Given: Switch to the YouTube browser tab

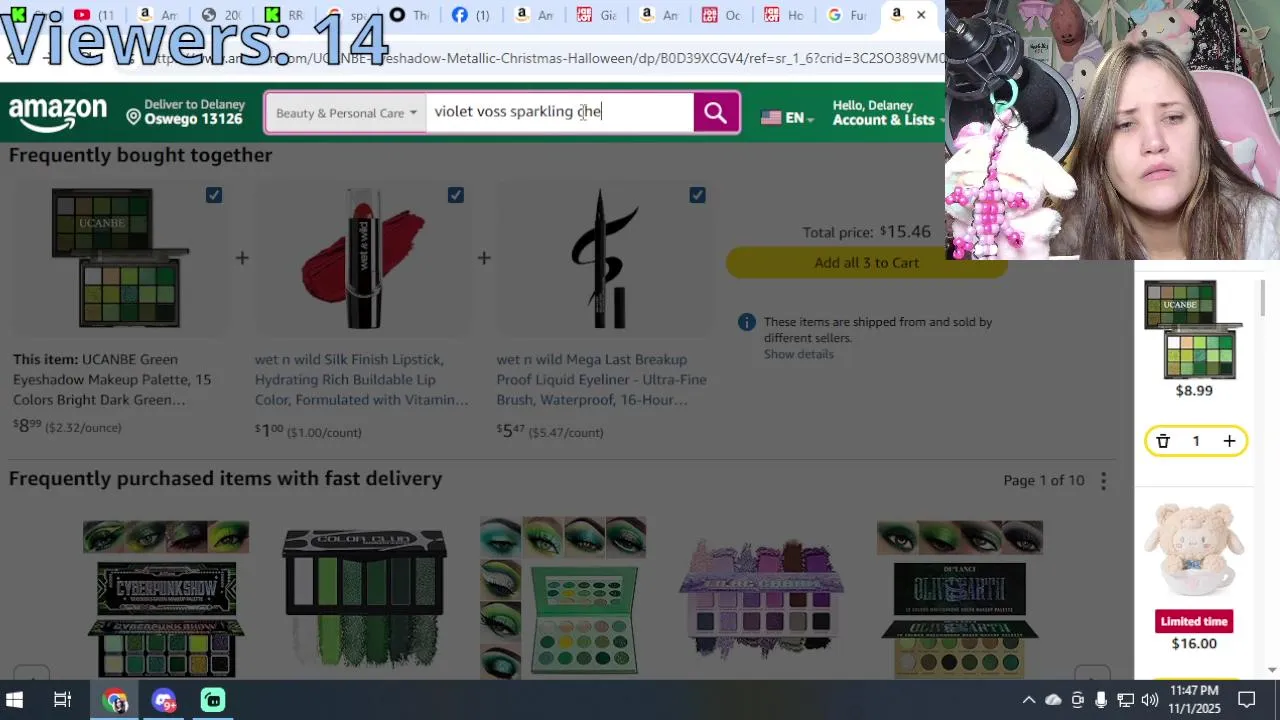Looking at the screenshot, I should tap(94, 15).
